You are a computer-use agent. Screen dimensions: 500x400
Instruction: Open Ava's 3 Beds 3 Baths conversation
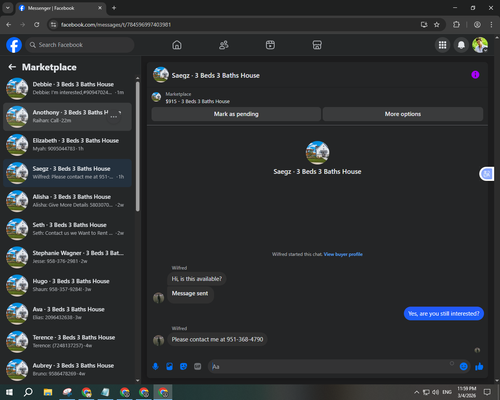point(67,313)
